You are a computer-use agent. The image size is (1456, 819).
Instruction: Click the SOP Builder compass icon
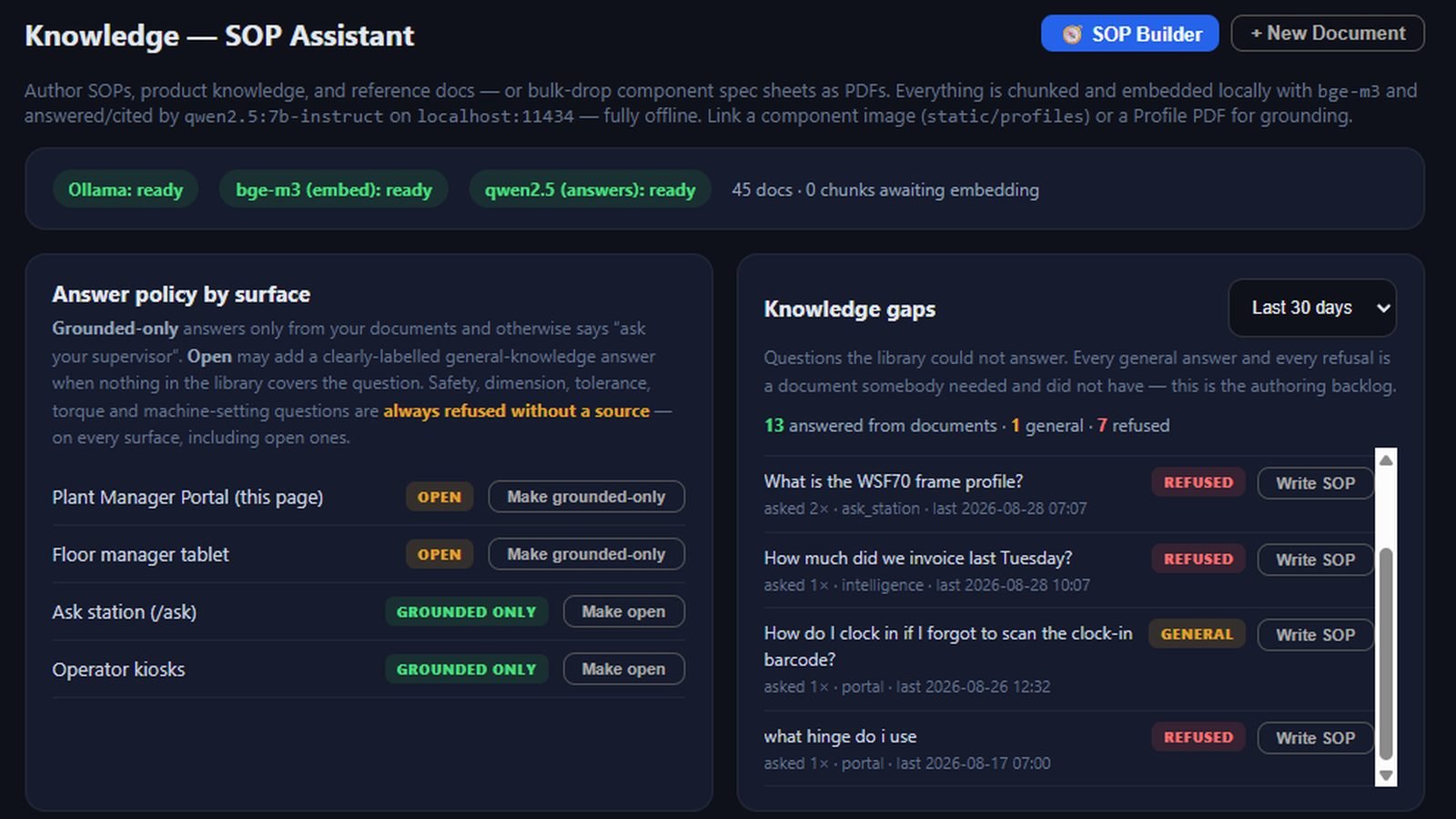tap(1072, 35)
